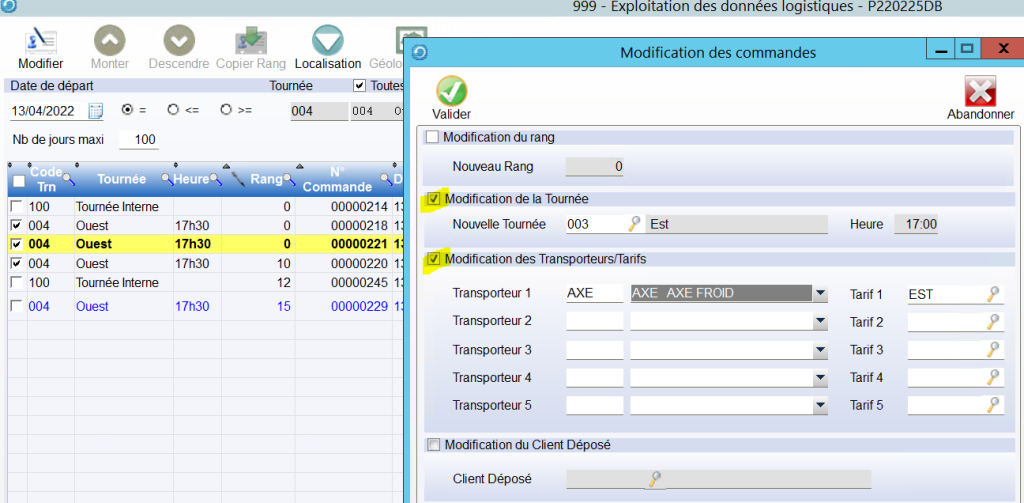Expand the Transporteur 5 dropdown arrow
The image size is (1024, 503).
coord(820,406)
